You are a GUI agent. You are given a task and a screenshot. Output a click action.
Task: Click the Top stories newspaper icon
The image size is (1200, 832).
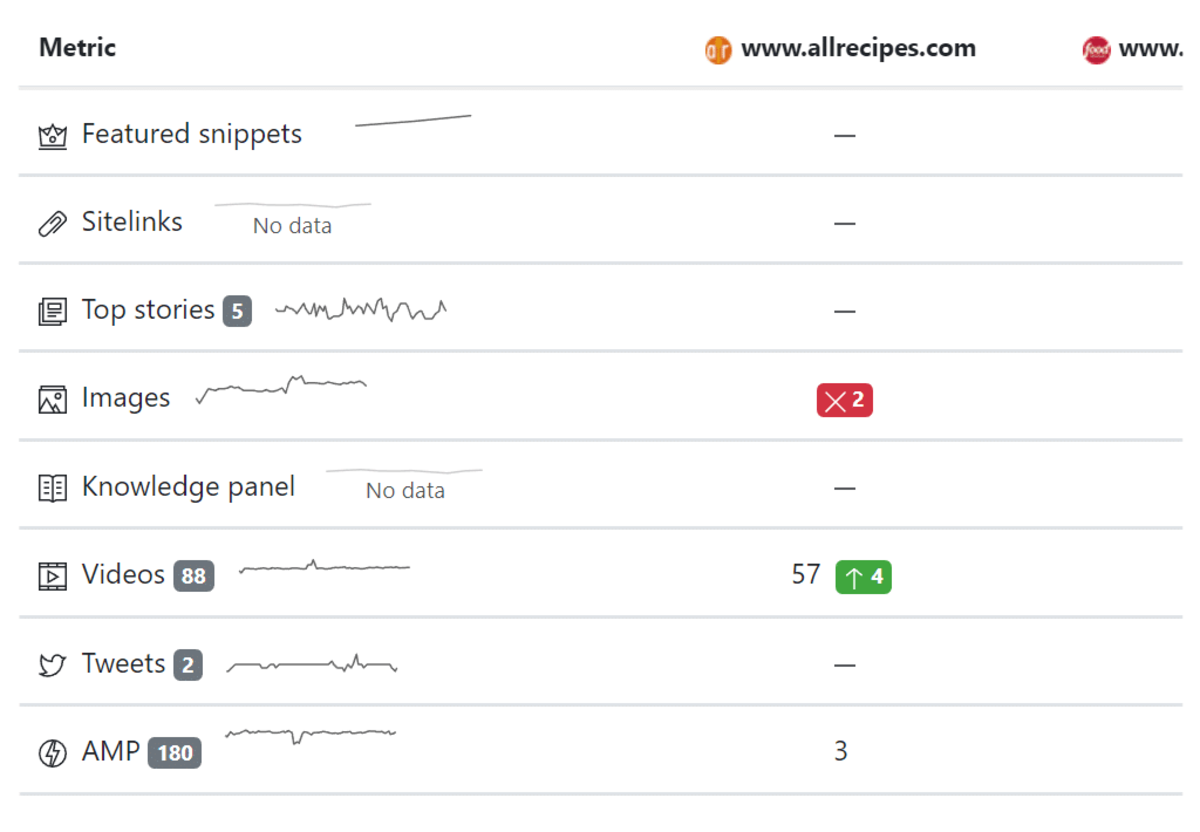pos(52,312)
